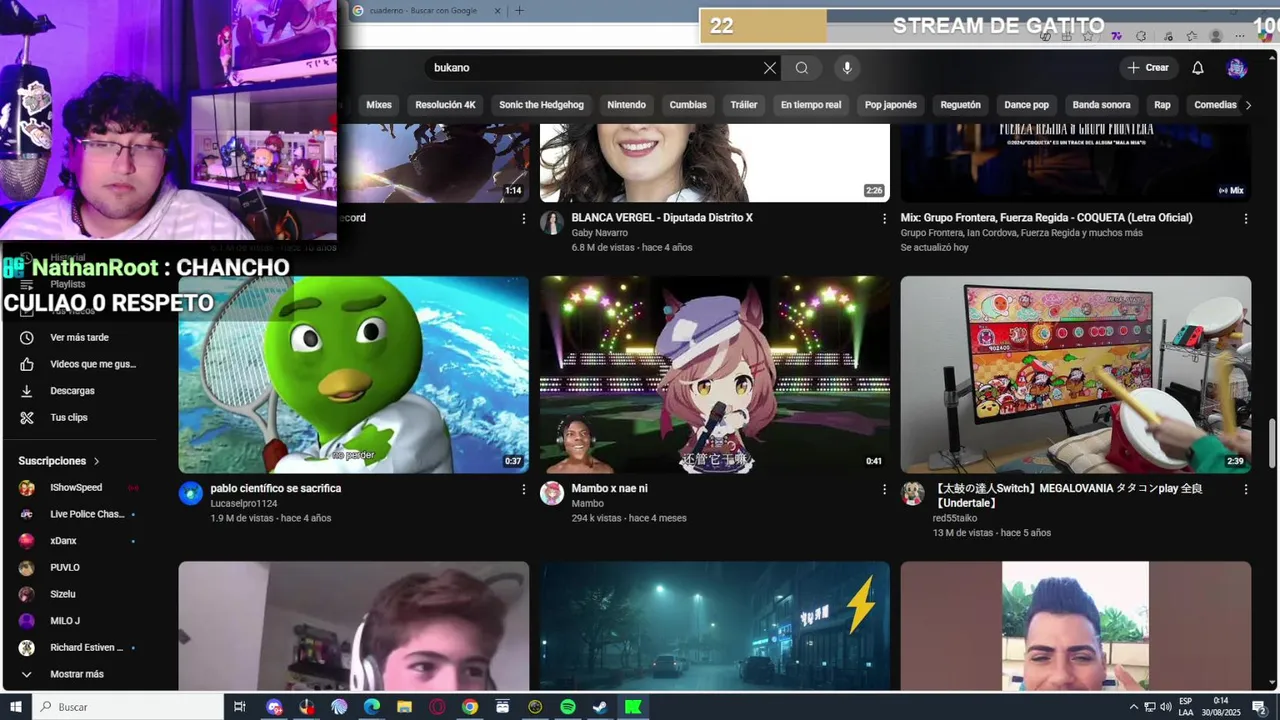
Task: Focus the search field containing bukano
Action: pos(595,68)
